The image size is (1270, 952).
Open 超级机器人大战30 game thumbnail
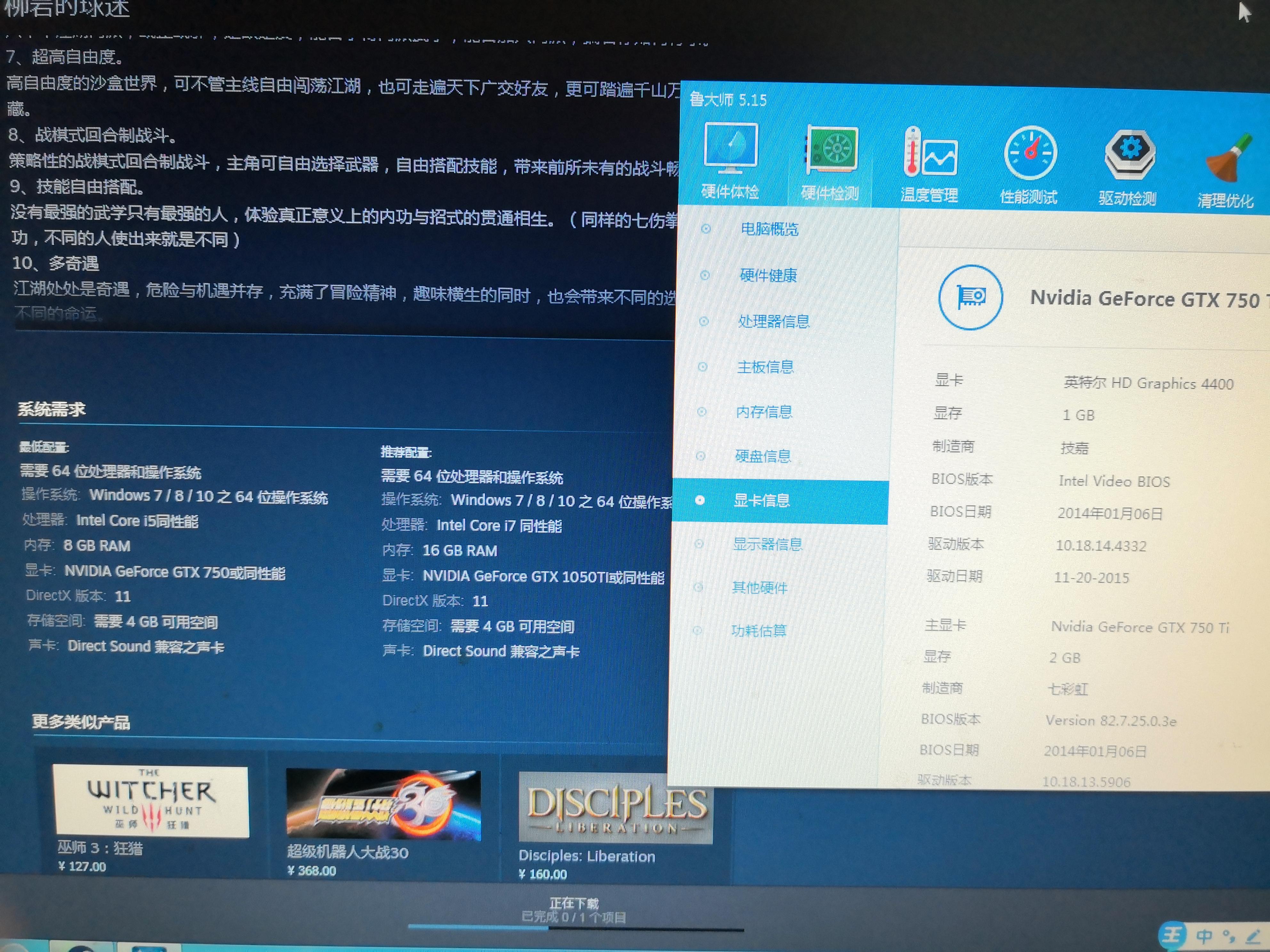coord(383,805)
